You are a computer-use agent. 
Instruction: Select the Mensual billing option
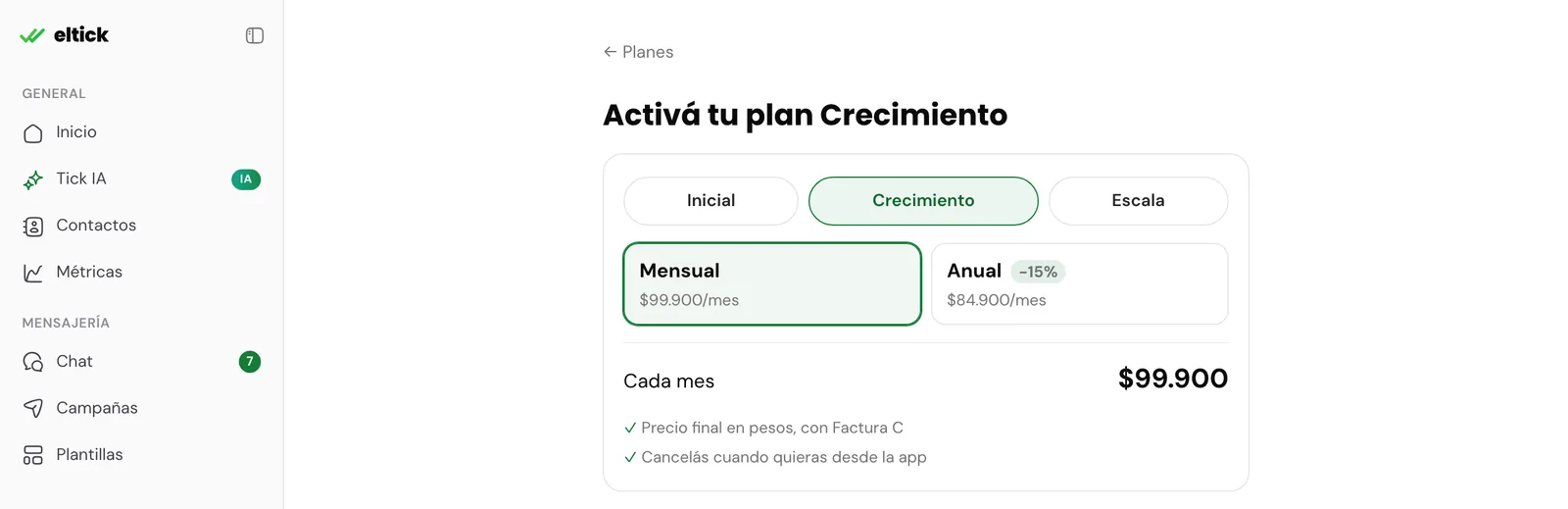click(772, 283)
